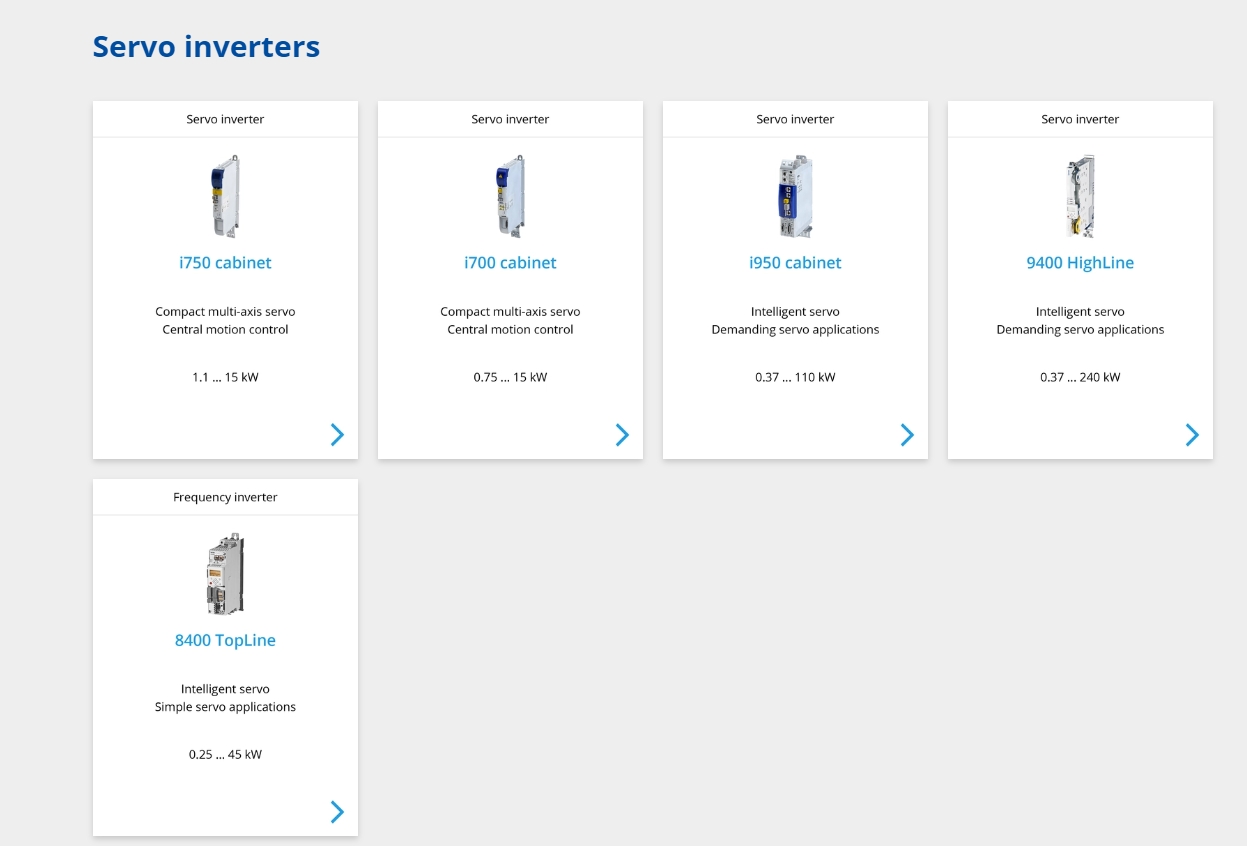
Task: Open the i700 cabinet link
Action: point(510,263)
